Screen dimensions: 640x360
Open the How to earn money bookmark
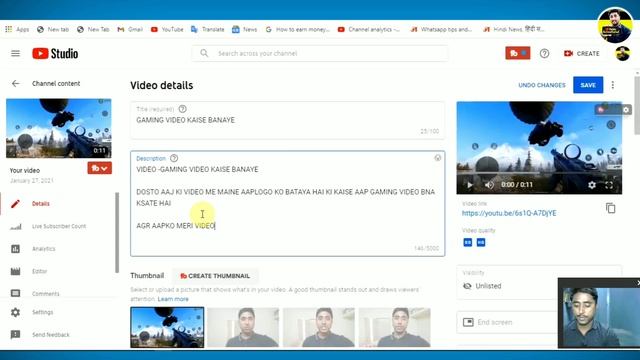[x=297, y=29]
